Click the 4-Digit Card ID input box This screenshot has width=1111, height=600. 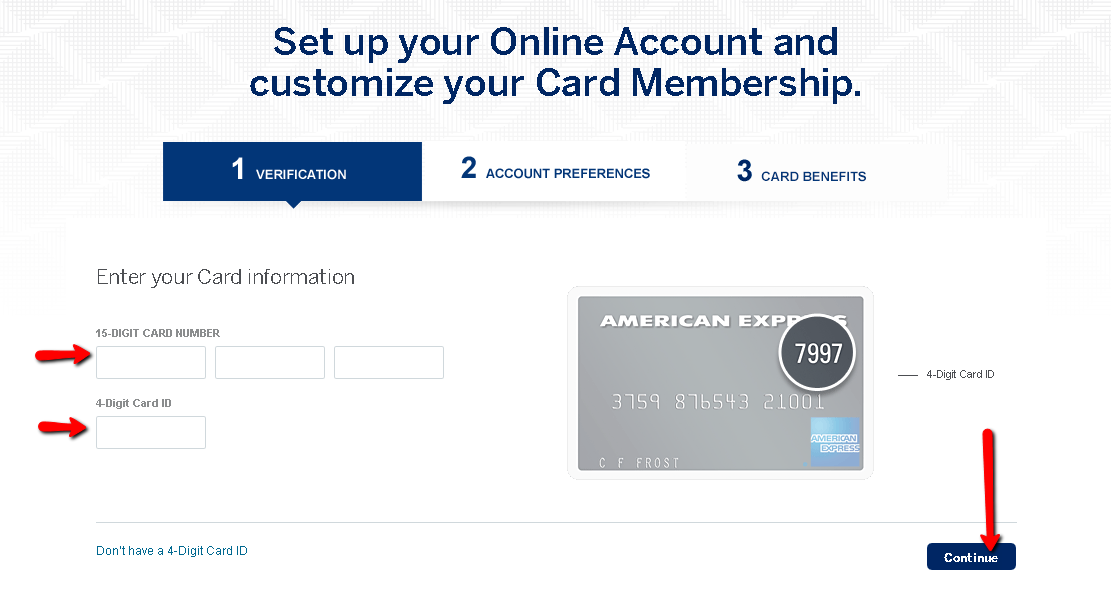coord(150,432)
